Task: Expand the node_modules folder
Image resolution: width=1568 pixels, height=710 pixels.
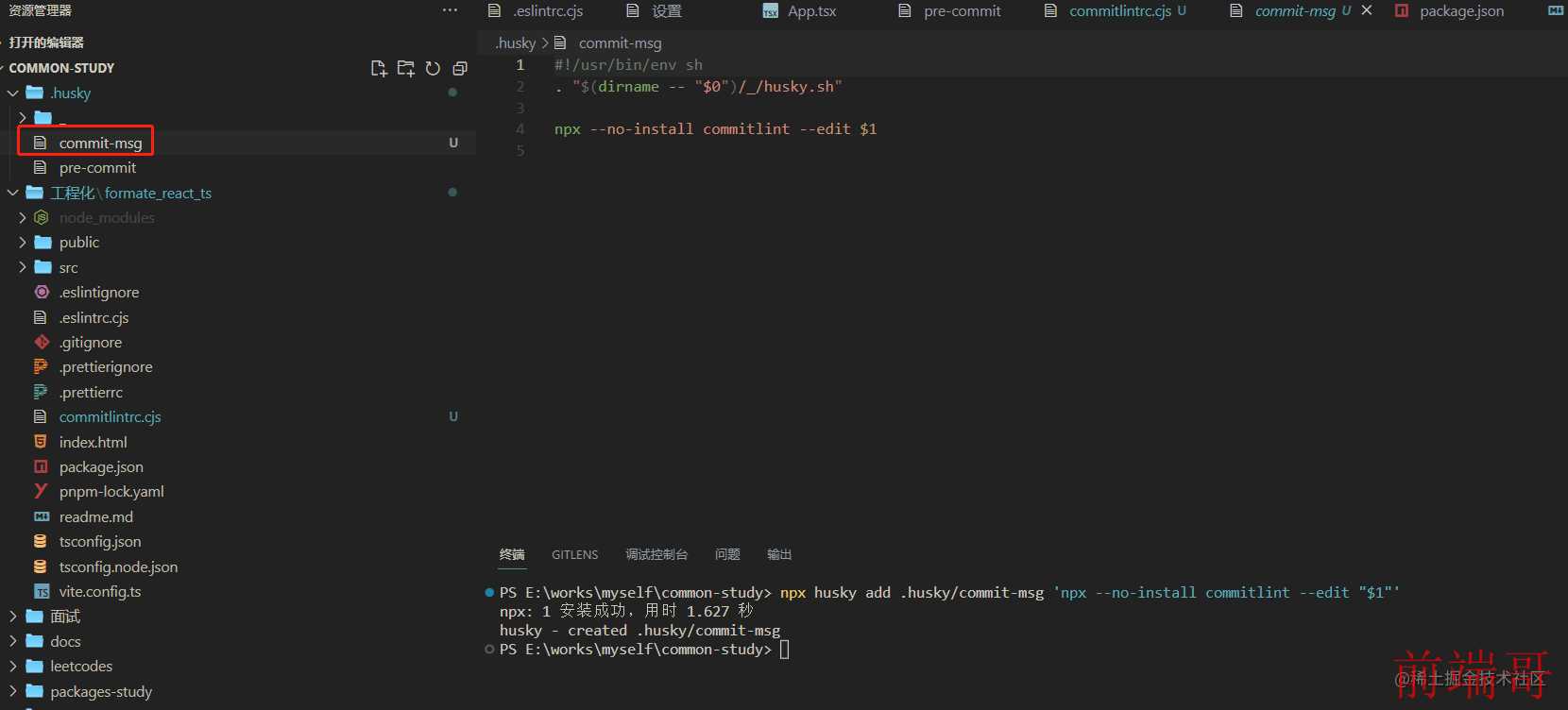Action: point(23,217)
